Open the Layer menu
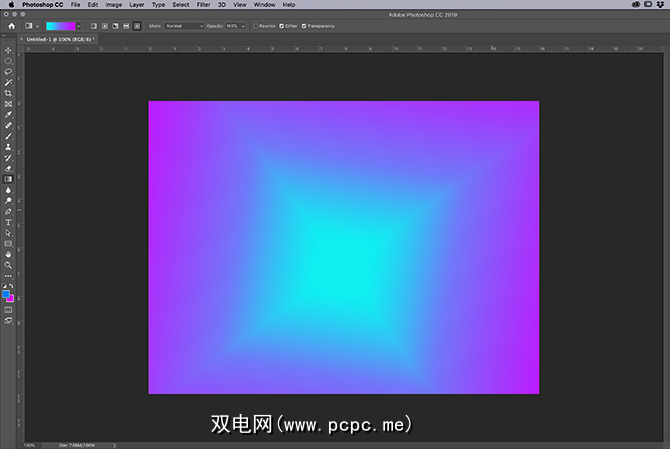 (136, 5)
